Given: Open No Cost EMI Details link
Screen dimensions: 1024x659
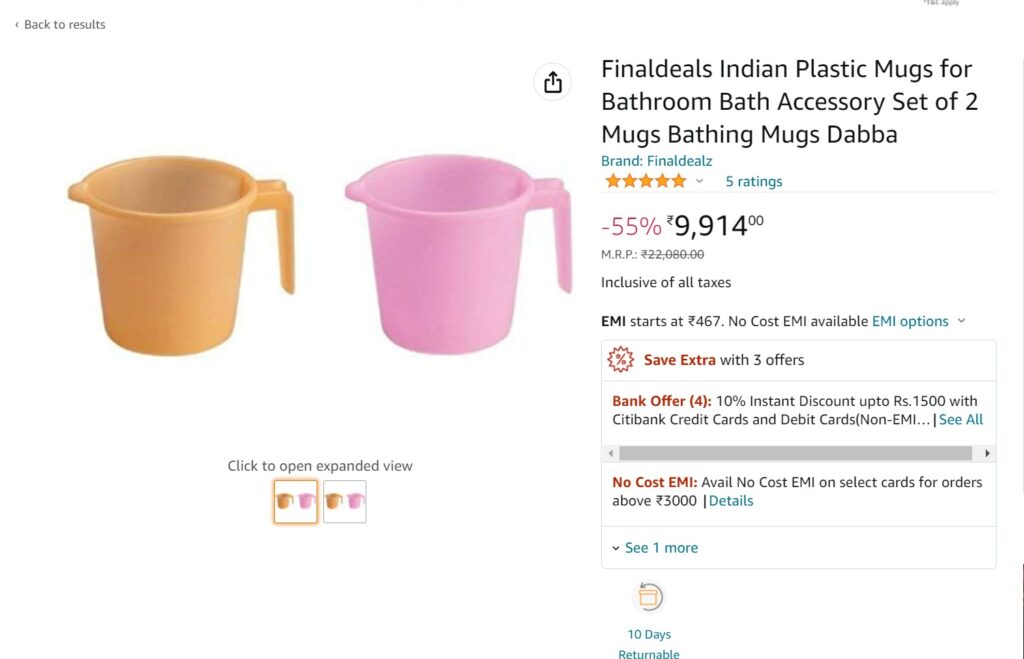Looking at the screenshot, I should (731, 501).
